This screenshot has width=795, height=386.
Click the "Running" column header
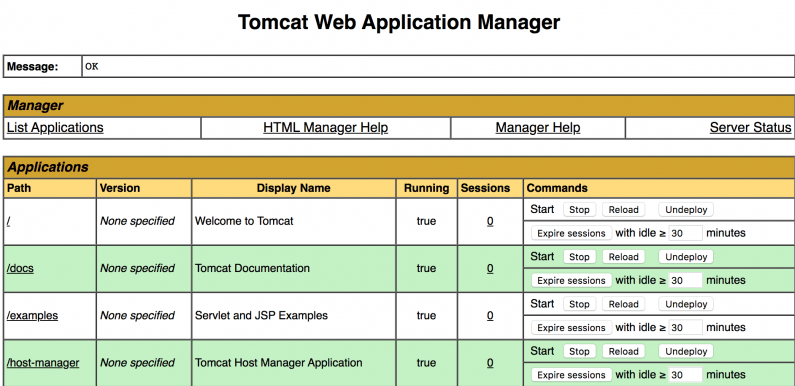coord(426,188)
